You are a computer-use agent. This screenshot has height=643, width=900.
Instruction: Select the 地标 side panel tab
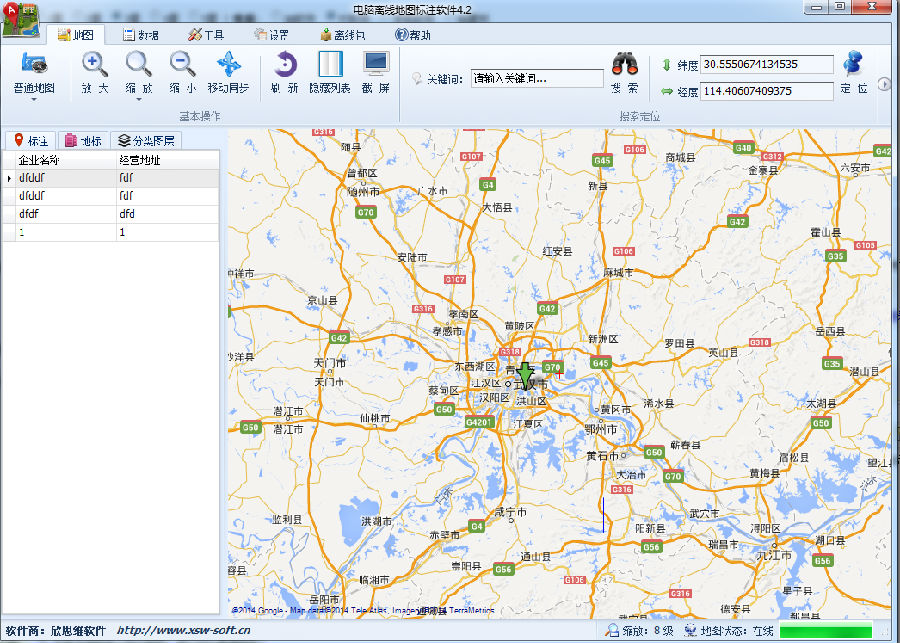click(x=83, y=141)
